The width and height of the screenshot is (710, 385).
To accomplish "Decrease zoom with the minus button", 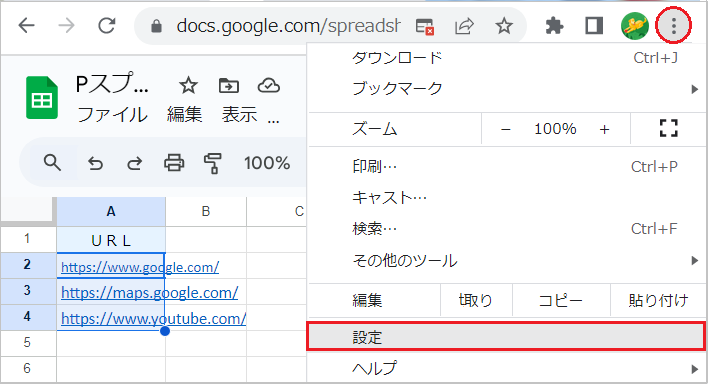I will click(x=506, y=130).
